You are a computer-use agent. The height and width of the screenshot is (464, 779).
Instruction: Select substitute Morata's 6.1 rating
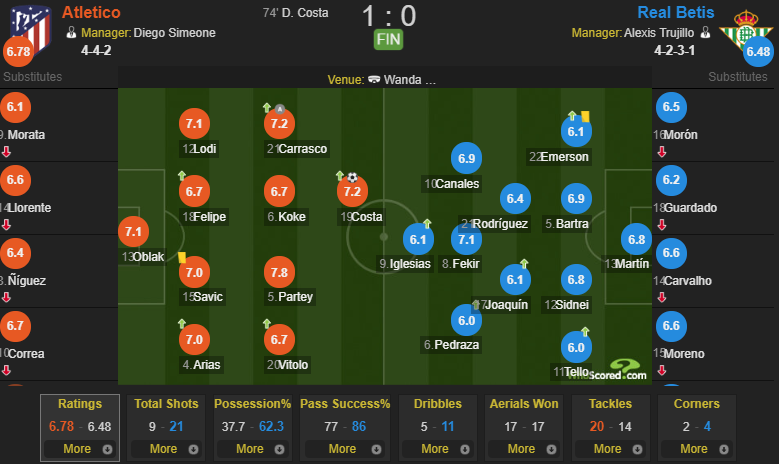(x=15, y=107)
